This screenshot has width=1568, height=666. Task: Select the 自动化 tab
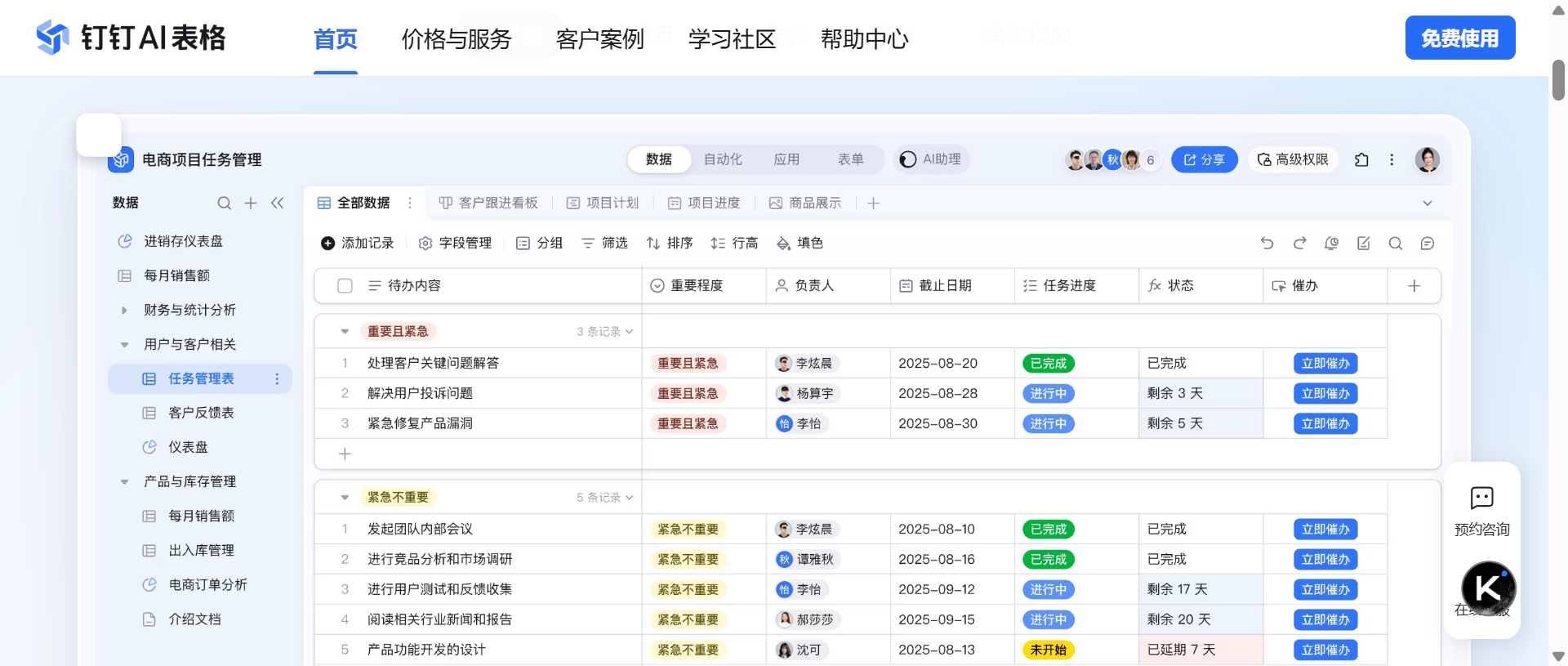pyautogui.click(x=723, y=159)
